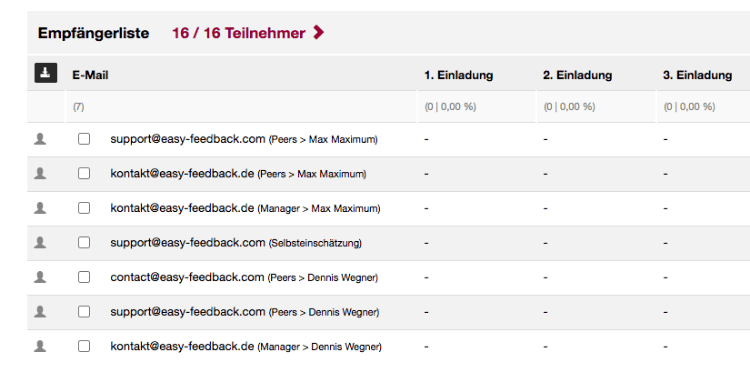750x372 pixels.
Task: Click the kontakt@easy-feedback.de Peers Max Maximum entry
Action: coord(238,174)
